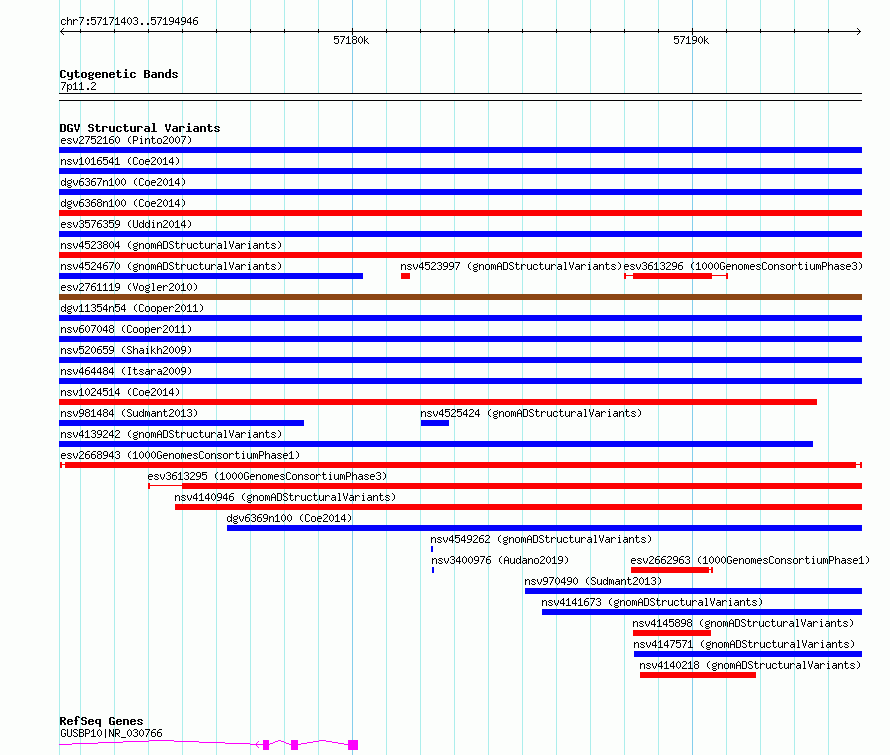Open the dgv11354n54 (Cooper2011) label

(132, 308)
